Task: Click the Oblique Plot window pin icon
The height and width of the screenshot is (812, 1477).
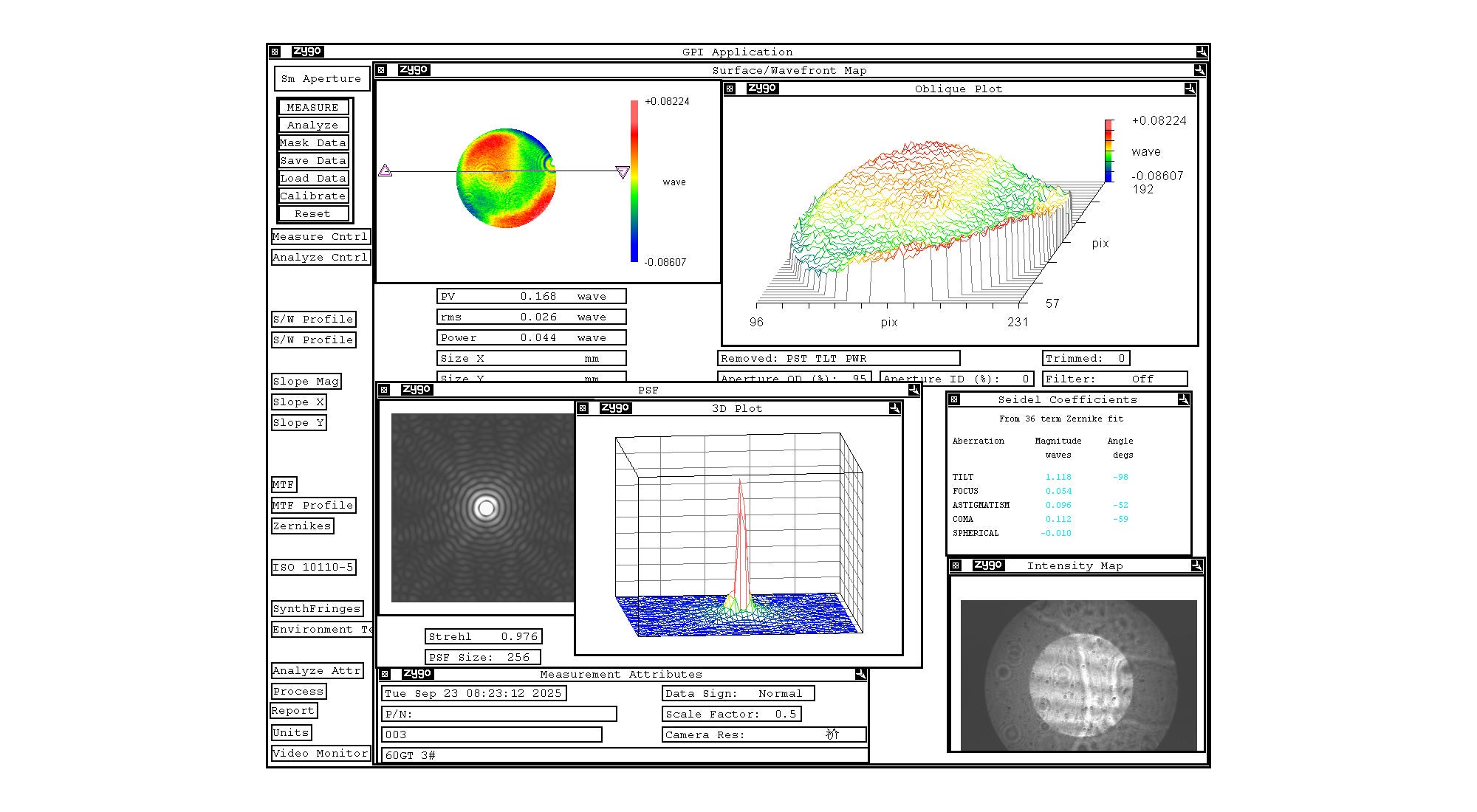Action: tap(1189, 89)
